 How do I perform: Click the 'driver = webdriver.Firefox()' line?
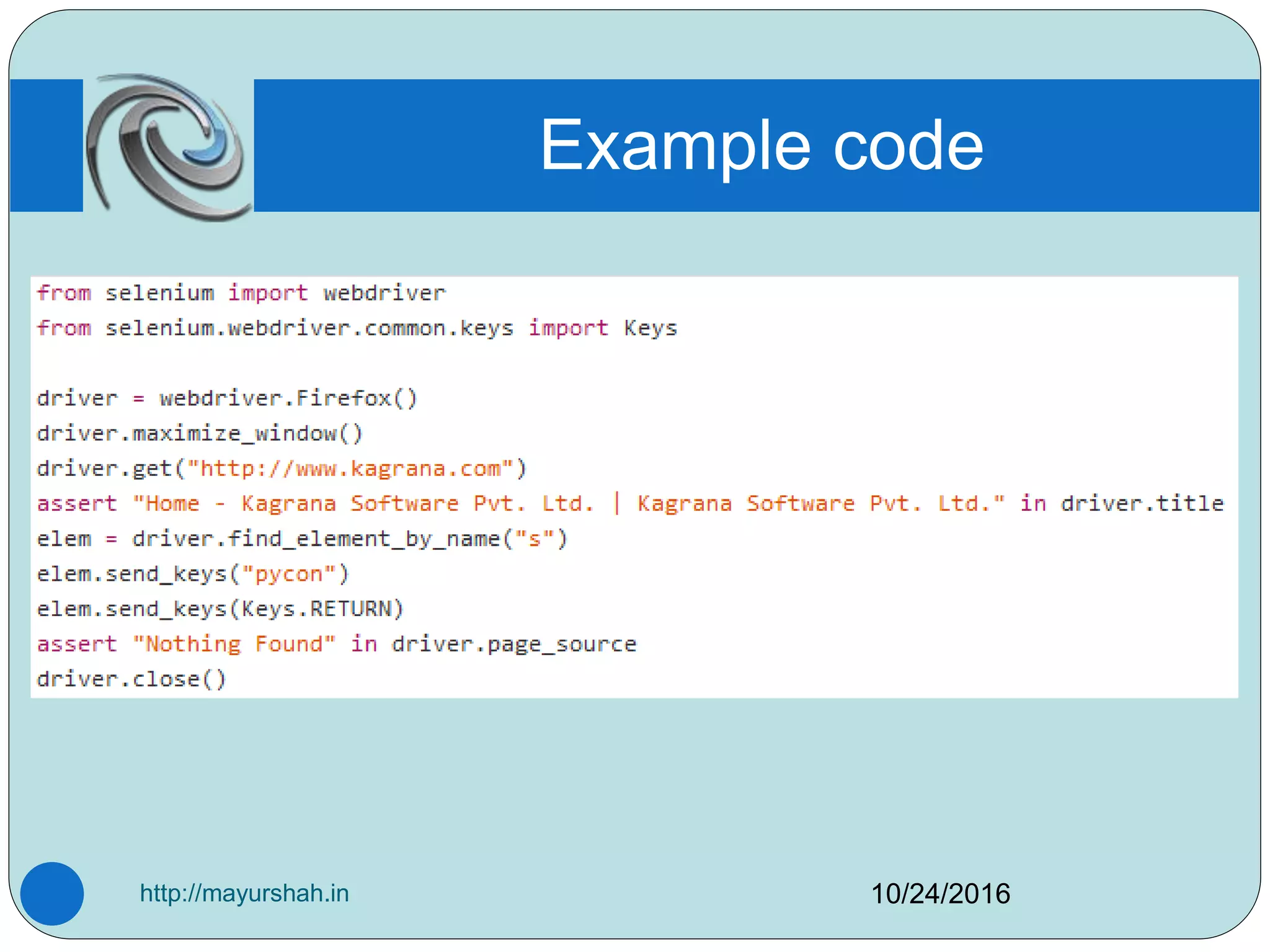(228, 398)
